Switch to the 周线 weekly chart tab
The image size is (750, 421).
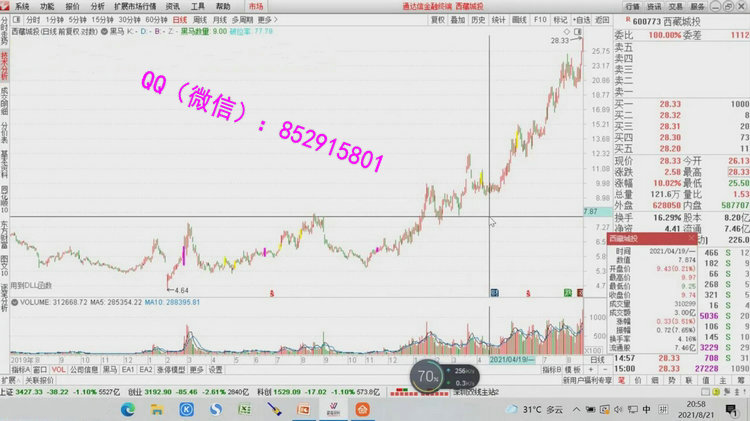point(201,19)
